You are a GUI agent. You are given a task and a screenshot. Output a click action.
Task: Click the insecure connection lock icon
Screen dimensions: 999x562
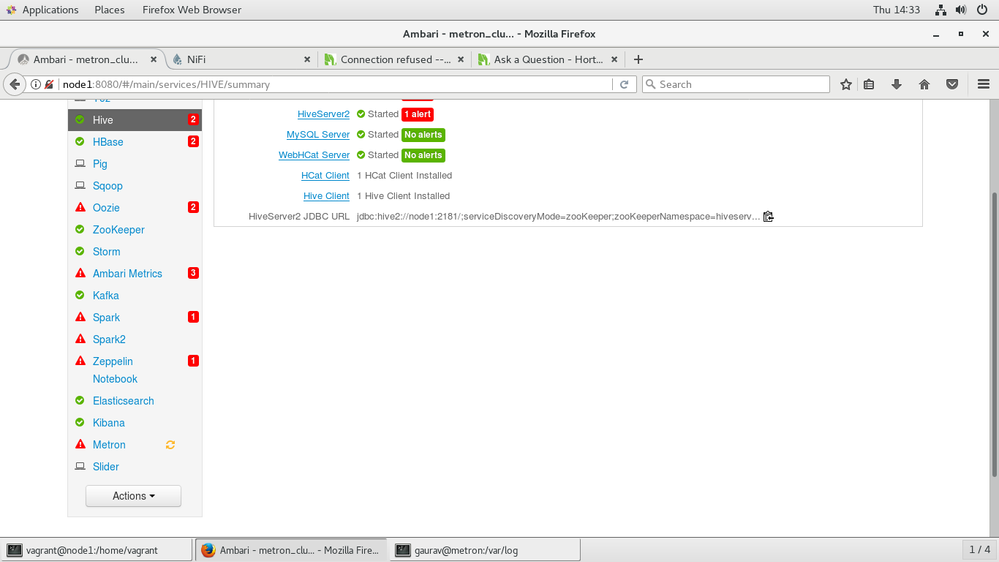tap(48, 84)
